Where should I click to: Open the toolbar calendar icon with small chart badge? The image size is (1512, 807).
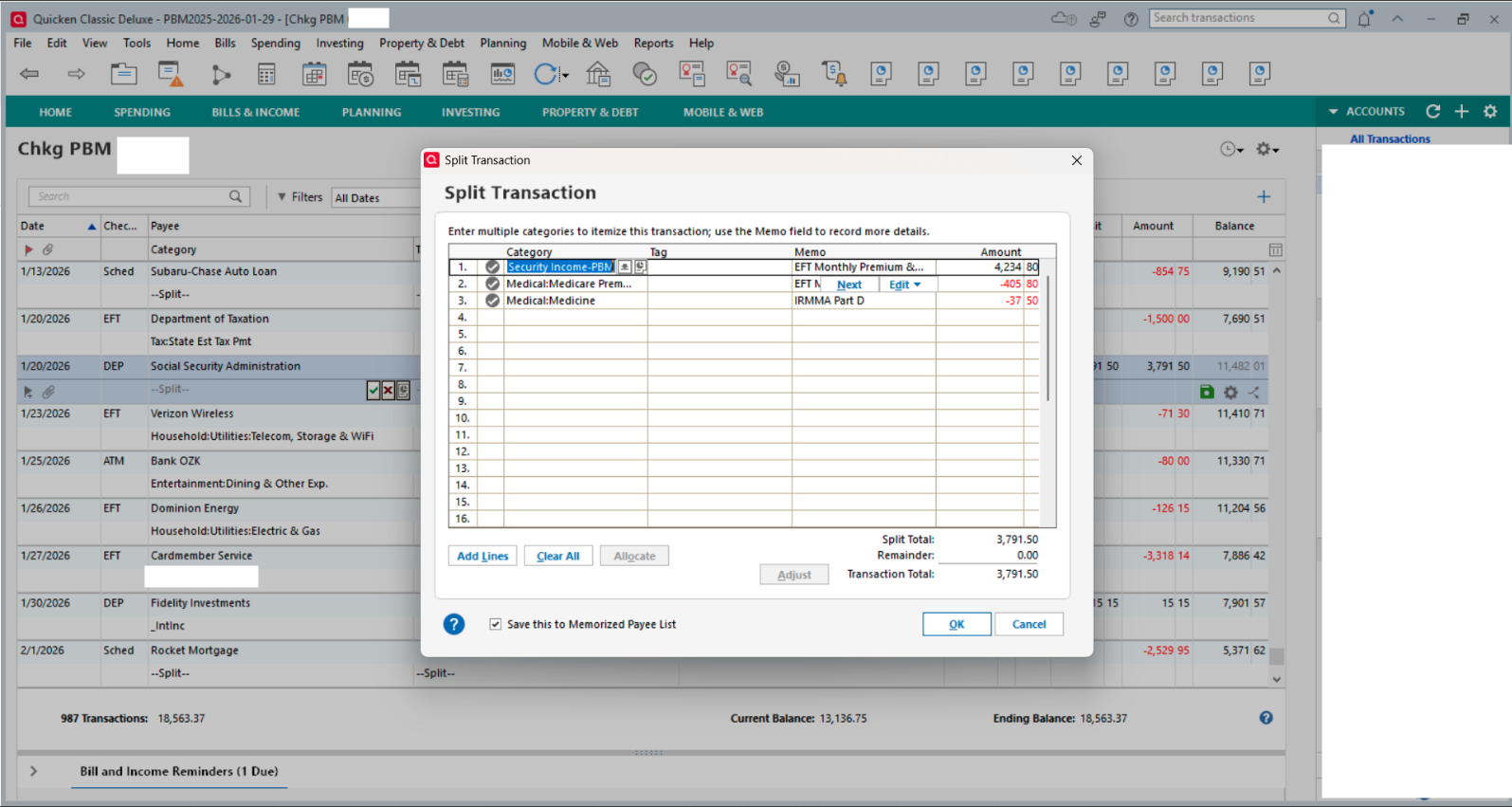point(409,74)
